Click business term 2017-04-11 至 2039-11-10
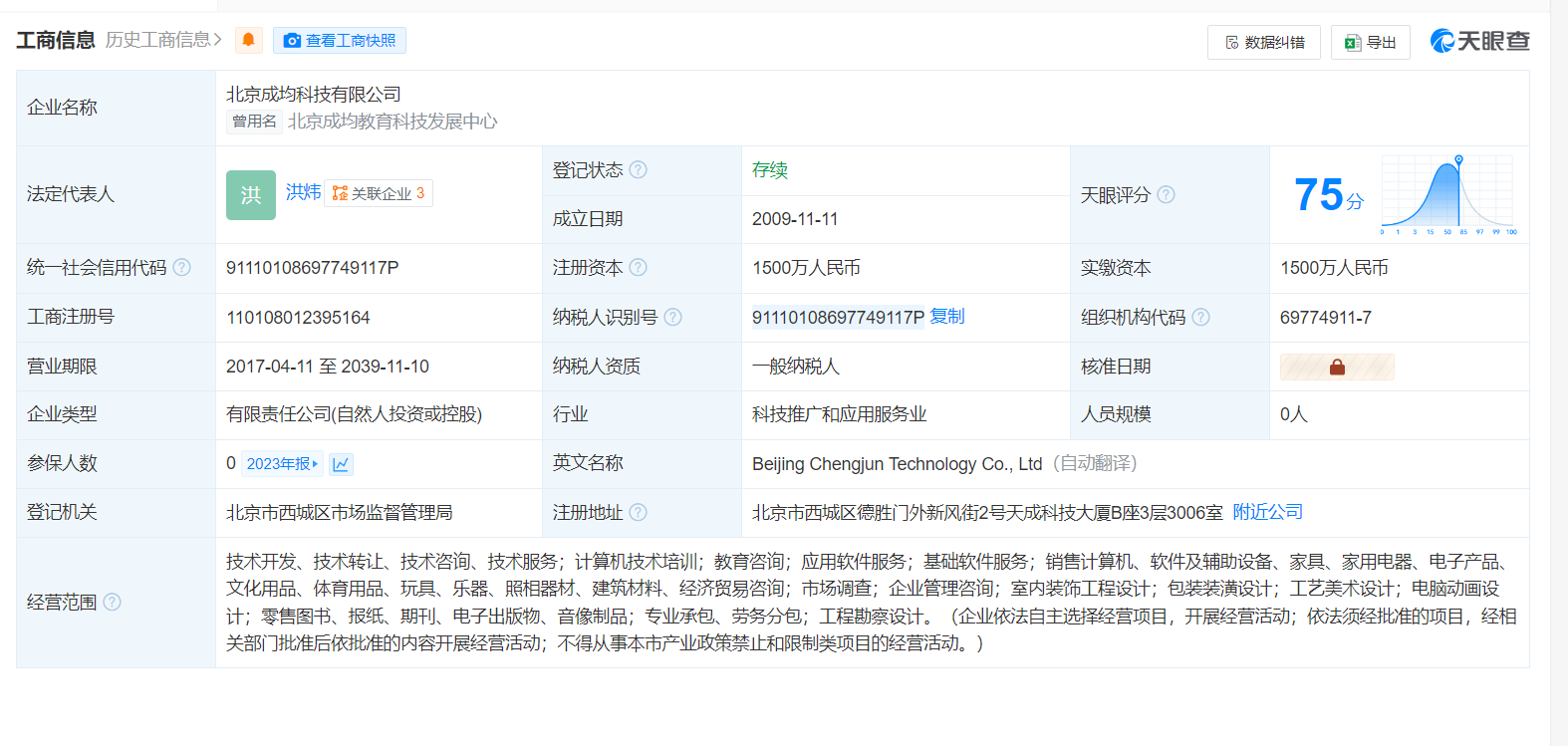The width and height of the screenshot is (1568, 746). 328,367
